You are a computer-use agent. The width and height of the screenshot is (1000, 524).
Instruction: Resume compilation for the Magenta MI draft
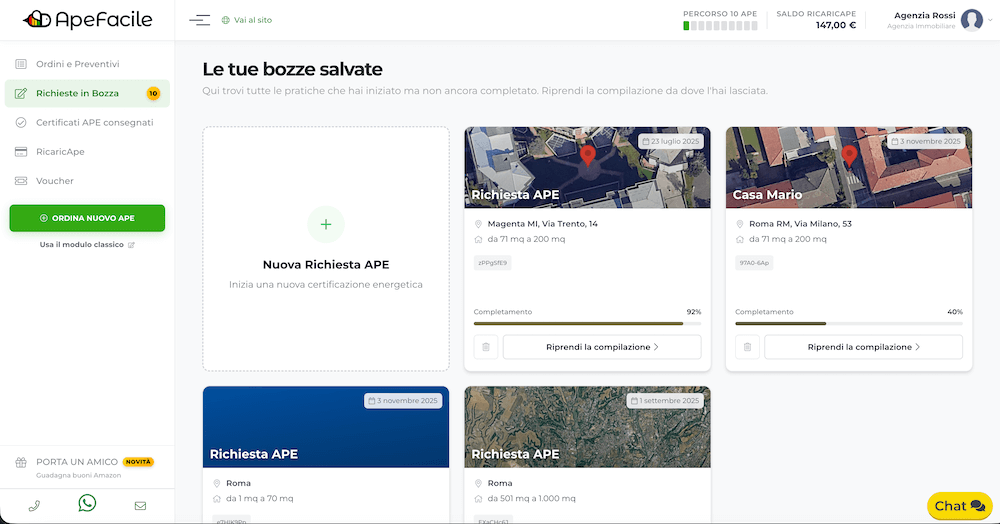click(601, 347)
